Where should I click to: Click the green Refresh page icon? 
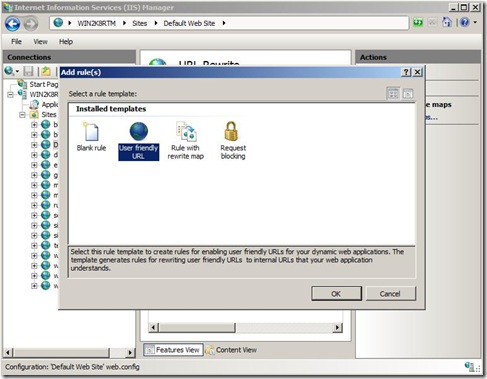pyautogui.click(x=418, y=23)
